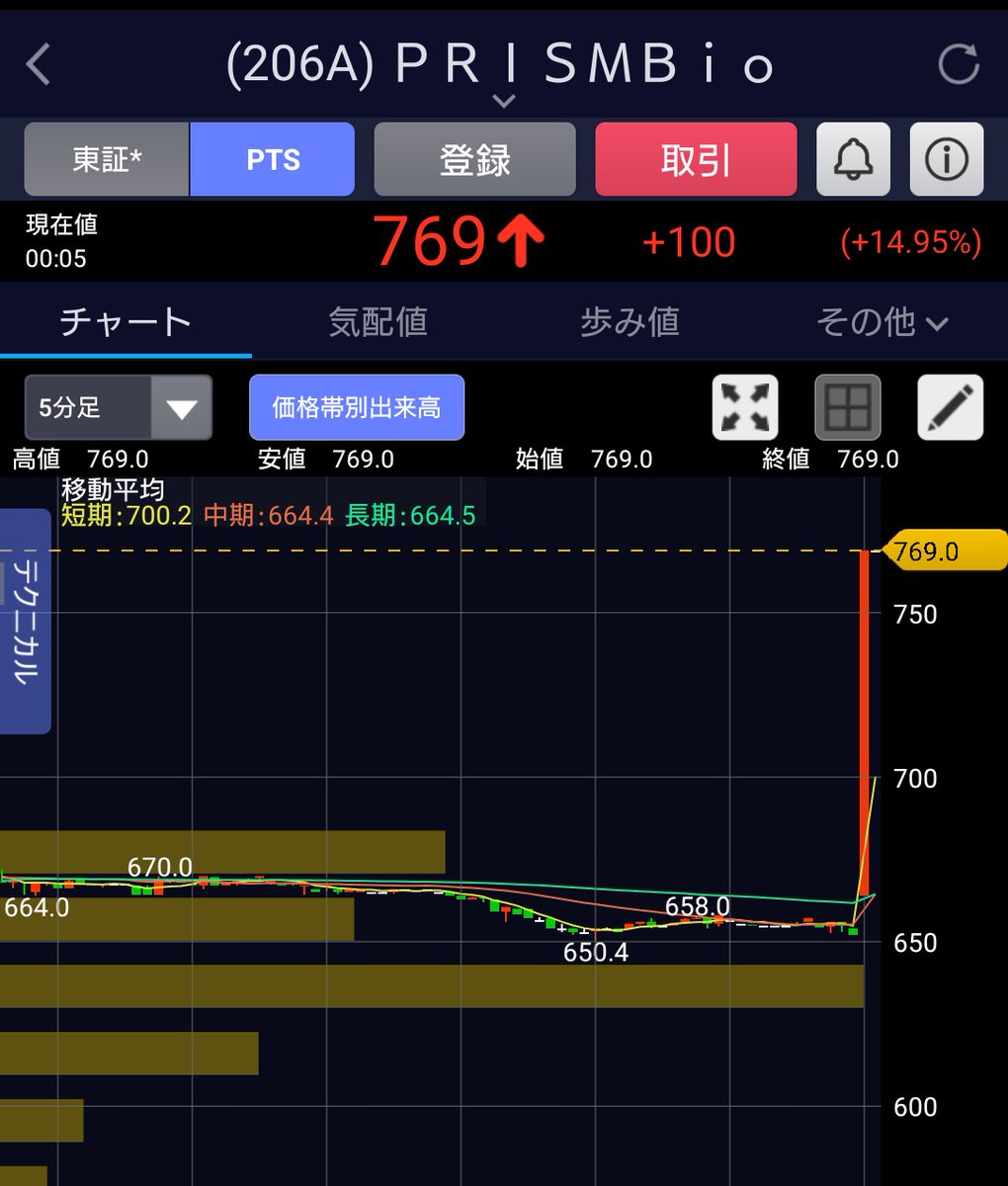Select the 気配値 tab
The image size is (1008, 1186).
click(378, 322)
